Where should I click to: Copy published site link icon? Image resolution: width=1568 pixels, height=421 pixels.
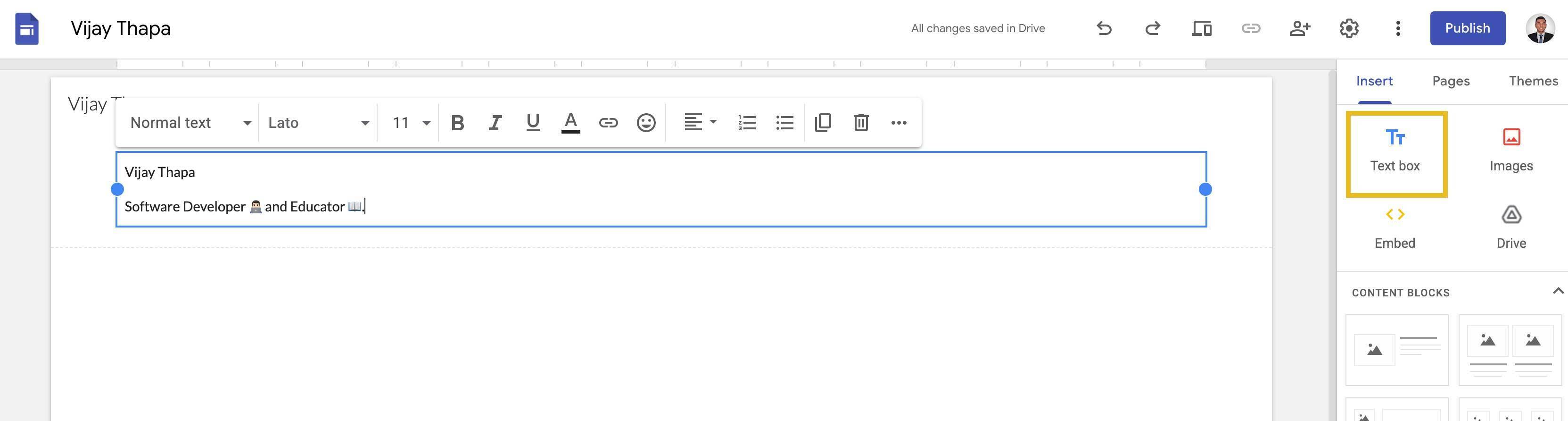tap(1250, 28)
